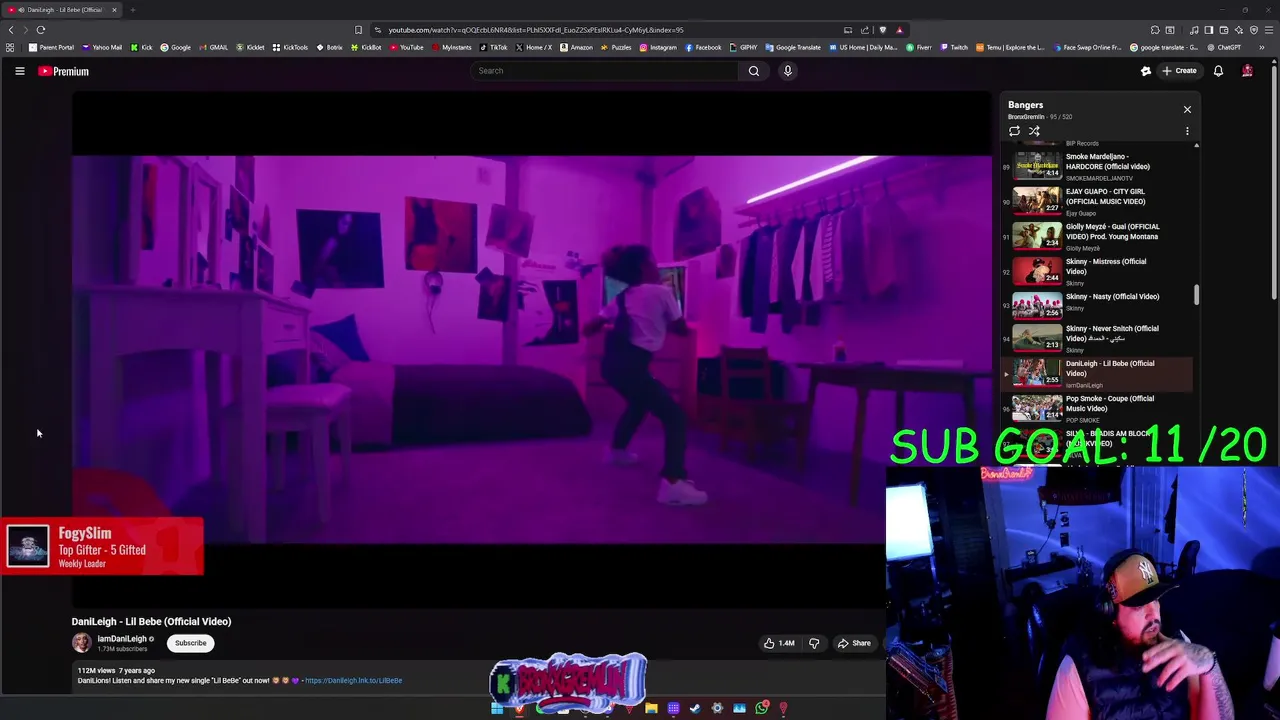Open the video title DaniLeigh - Lil Bebe
The height and width of the screenshot is (720, 1280).
click(x=151, y=621)
